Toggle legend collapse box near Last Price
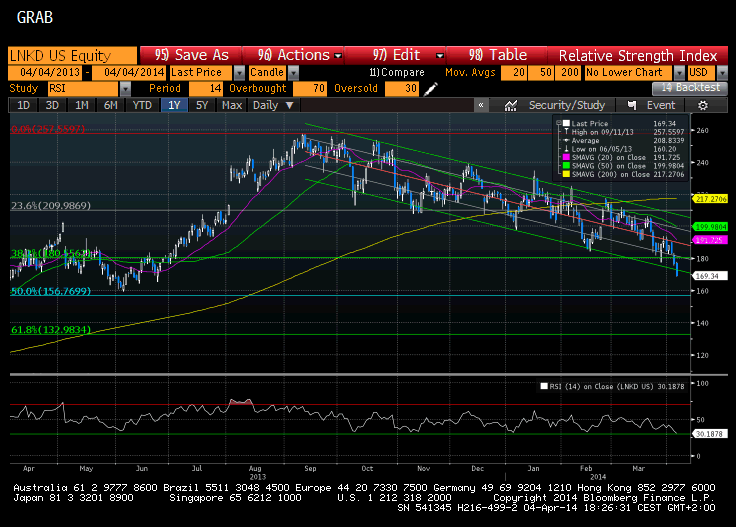 [559, 123]
